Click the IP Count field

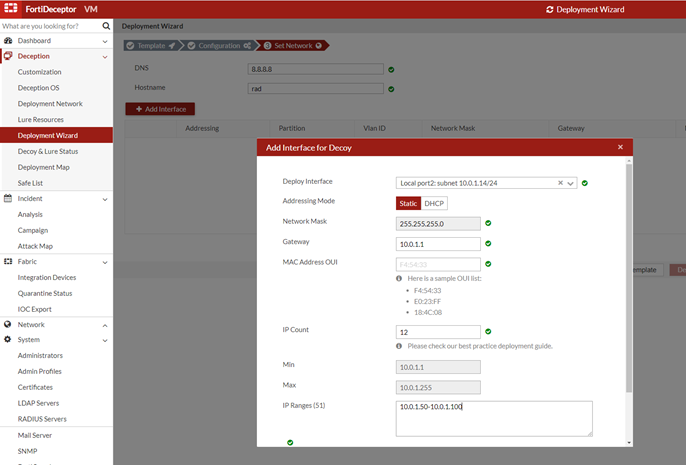point(438,332)
